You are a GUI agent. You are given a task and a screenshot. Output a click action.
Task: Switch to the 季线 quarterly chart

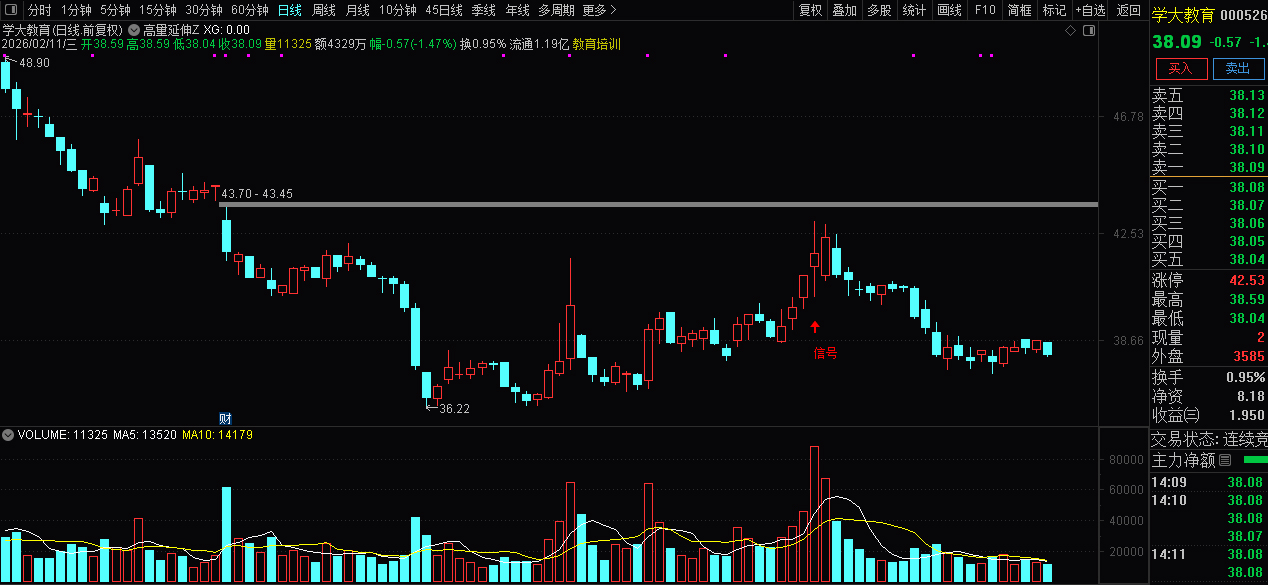click(483, 10)
